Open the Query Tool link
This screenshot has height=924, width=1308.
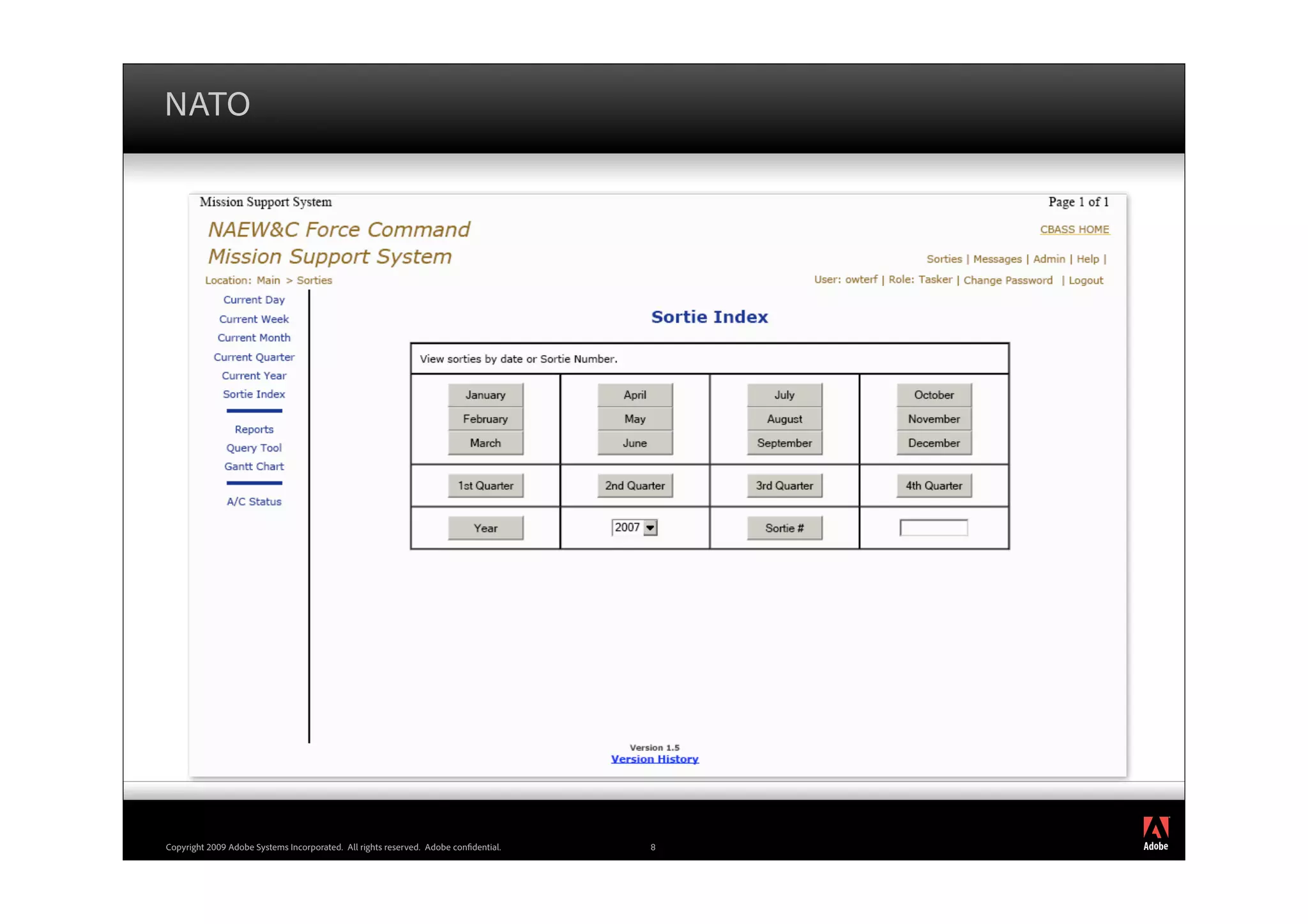click(x=254, y=448)
